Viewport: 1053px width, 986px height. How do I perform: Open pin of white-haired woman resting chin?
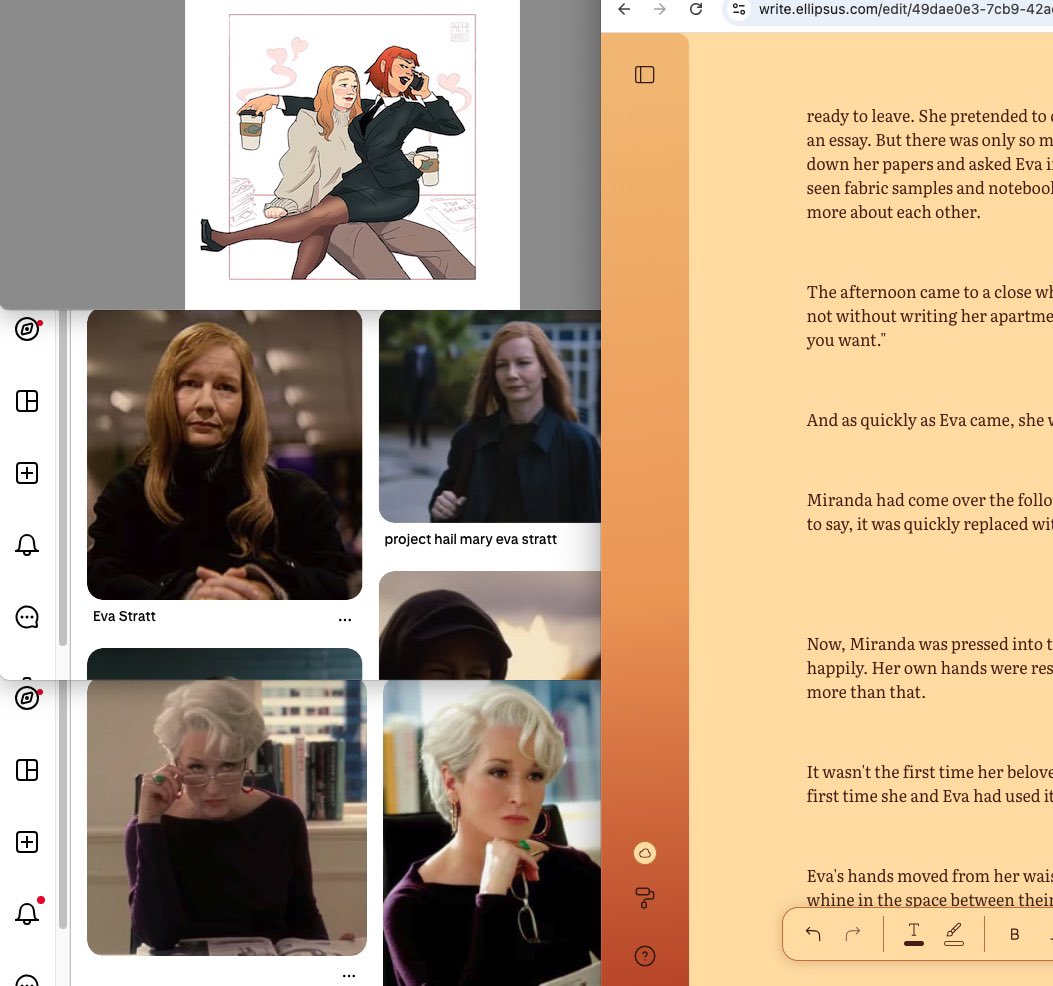coord(492,833)
